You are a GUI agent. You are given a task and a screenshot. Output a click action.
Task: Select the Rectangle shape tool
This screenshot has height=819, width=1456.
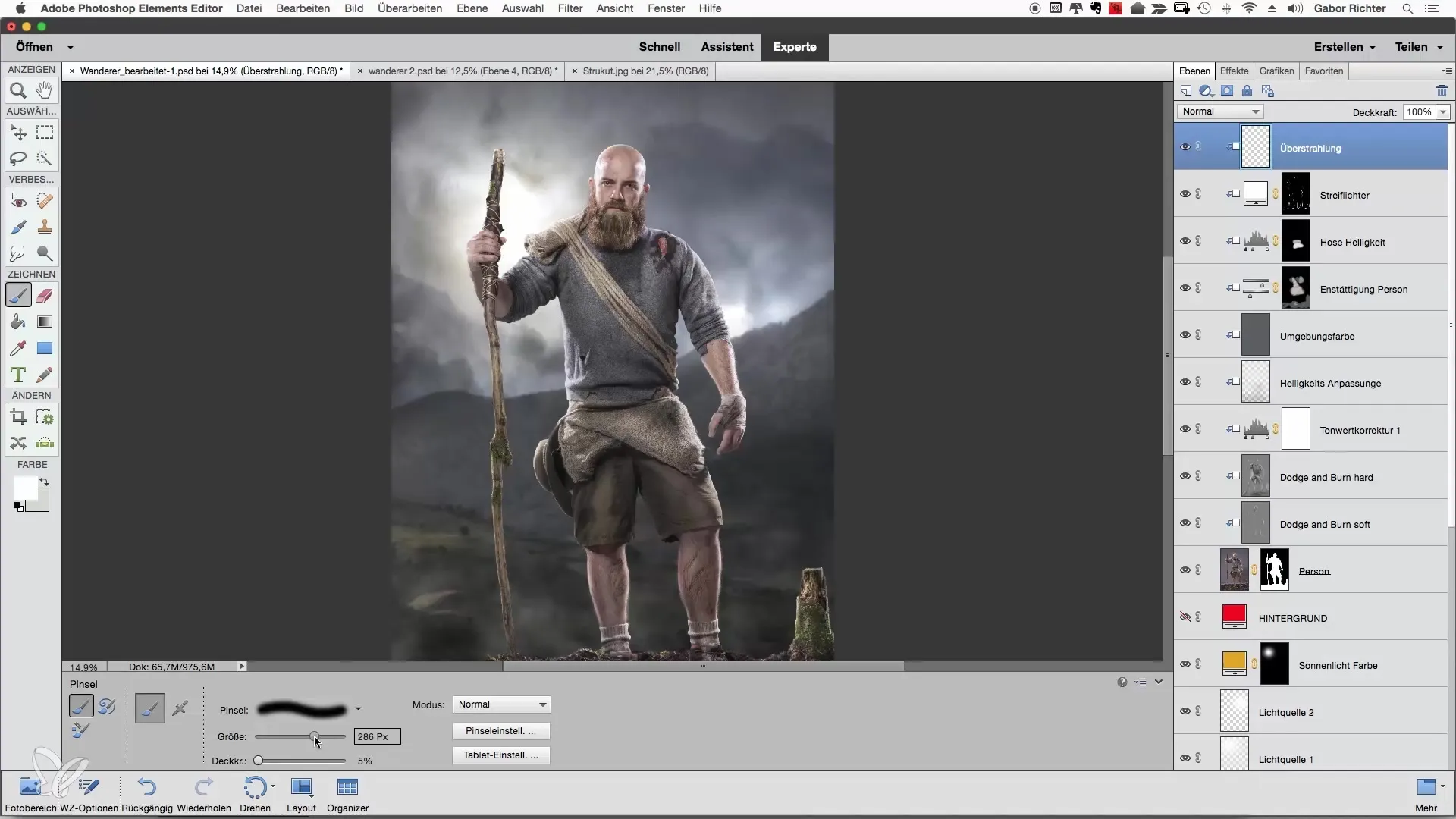tap(45, 349)
